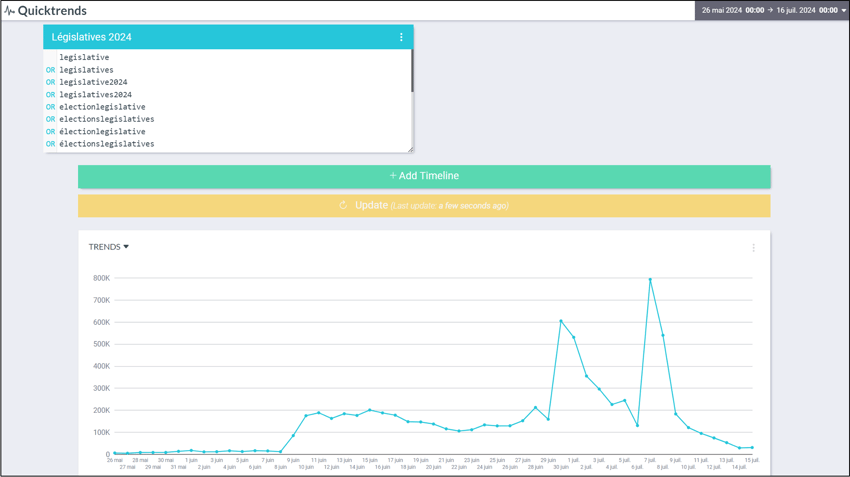The width and height of the screenshot is (850, 477).
Task: Click the Quicktrends title text
Action: (52, 11)
